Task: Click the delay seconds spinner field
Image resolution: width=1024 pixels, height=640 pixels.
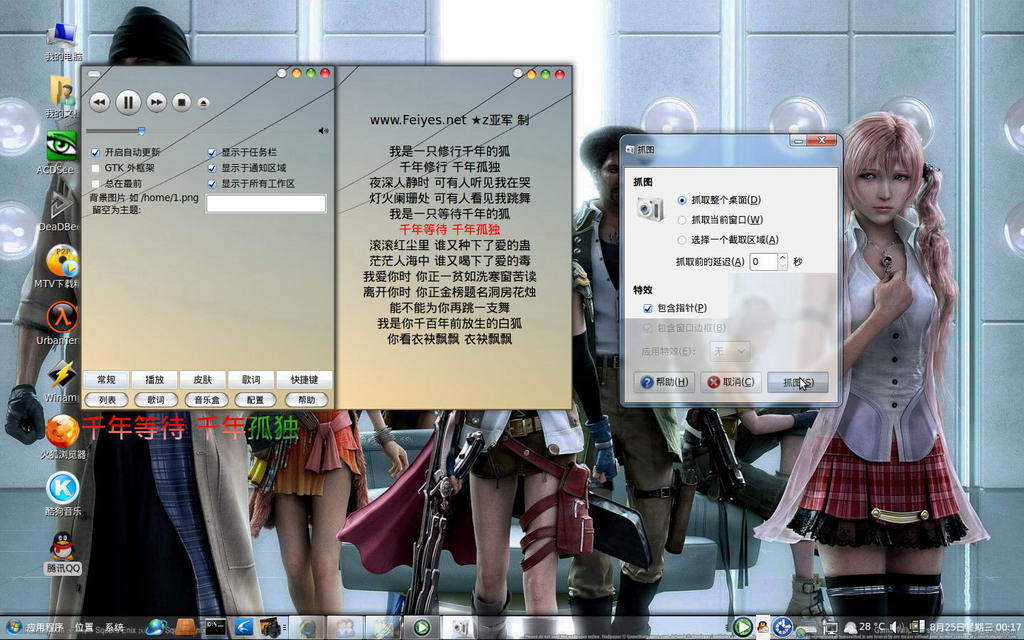Action: coord(767,262)
